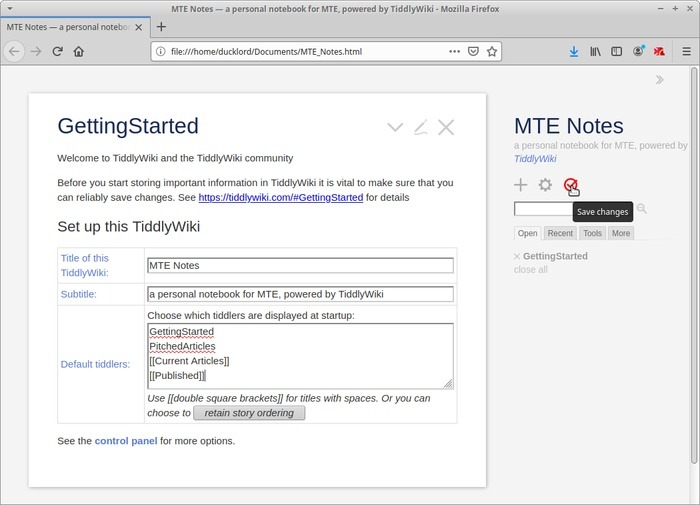Expand more actions chevron on GettingStarted tiddler
Screen dimensions: 700x505
click(395, 127)
